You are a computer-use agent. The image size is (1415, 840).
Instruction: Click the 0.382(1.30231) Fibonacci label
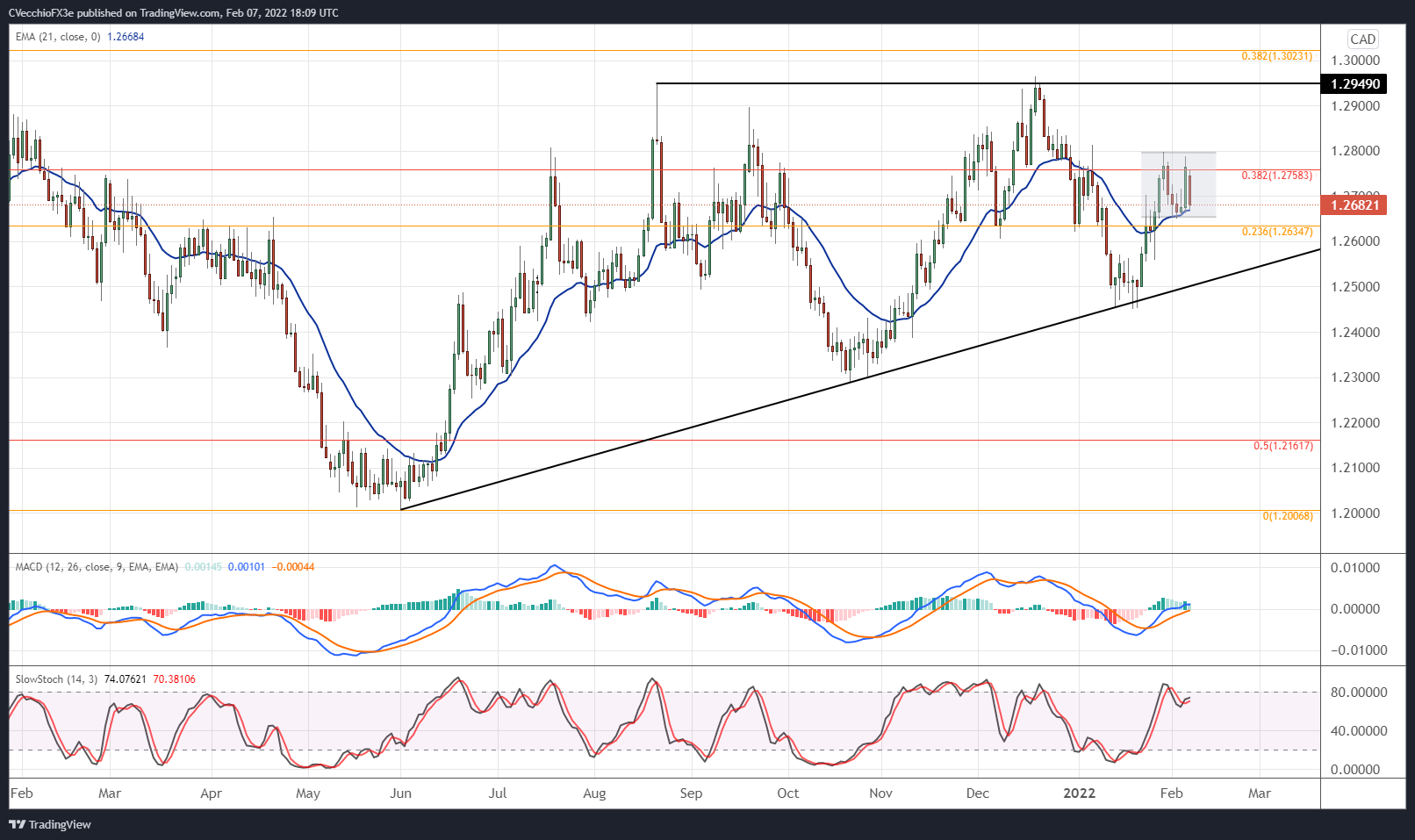1276,56
